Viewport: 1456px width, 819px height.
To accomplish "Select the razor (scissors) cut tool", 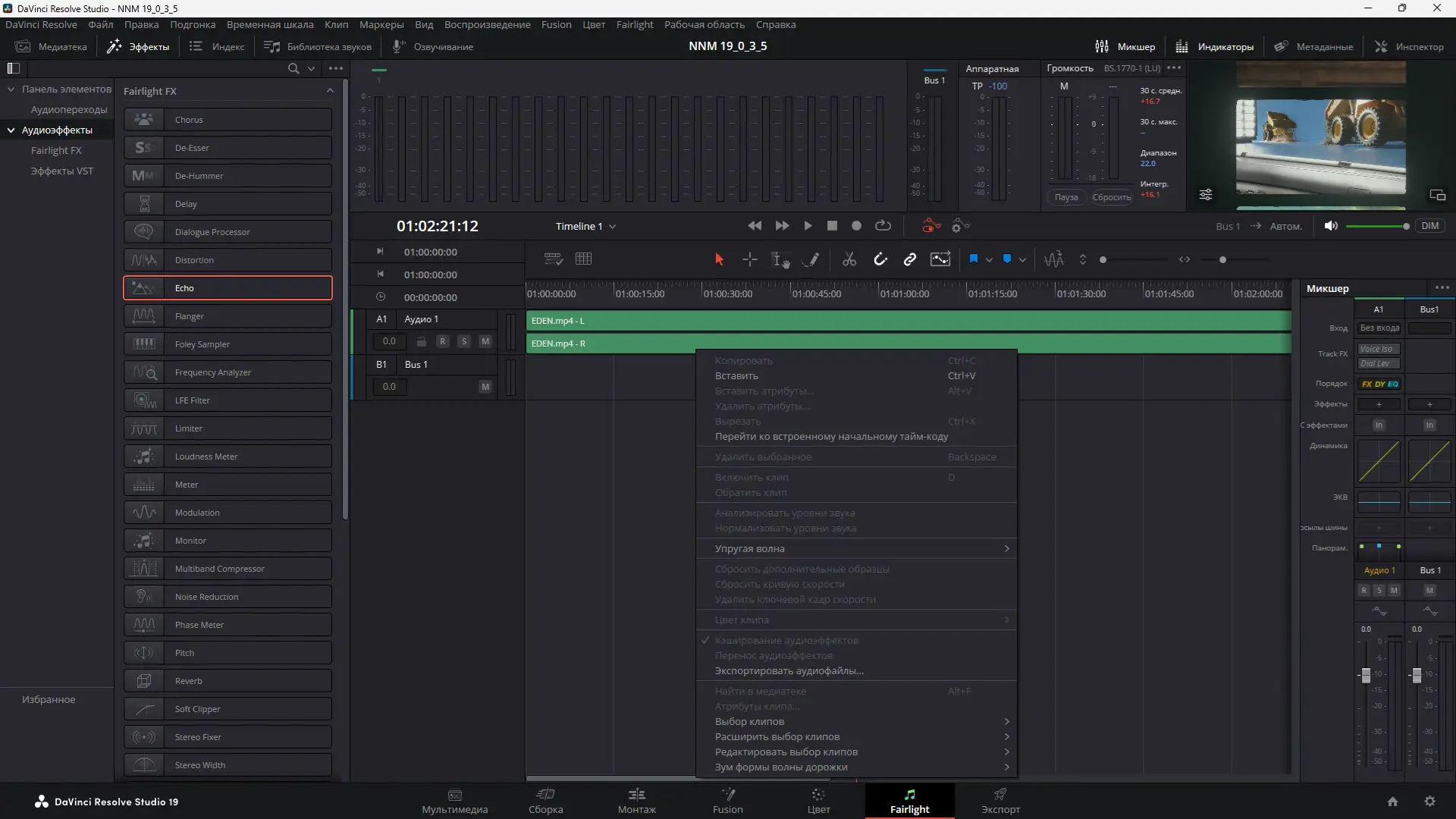I will 849,260.
